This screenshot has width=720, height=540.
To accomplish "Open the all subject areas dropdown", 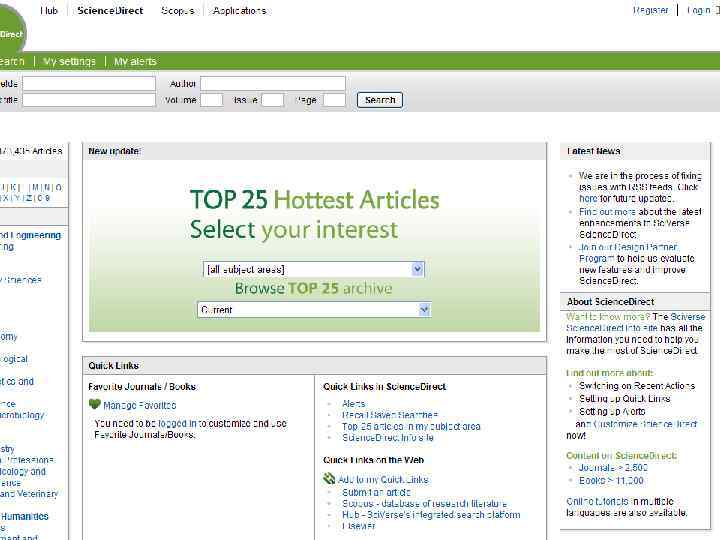I will (x=314, y=269).
